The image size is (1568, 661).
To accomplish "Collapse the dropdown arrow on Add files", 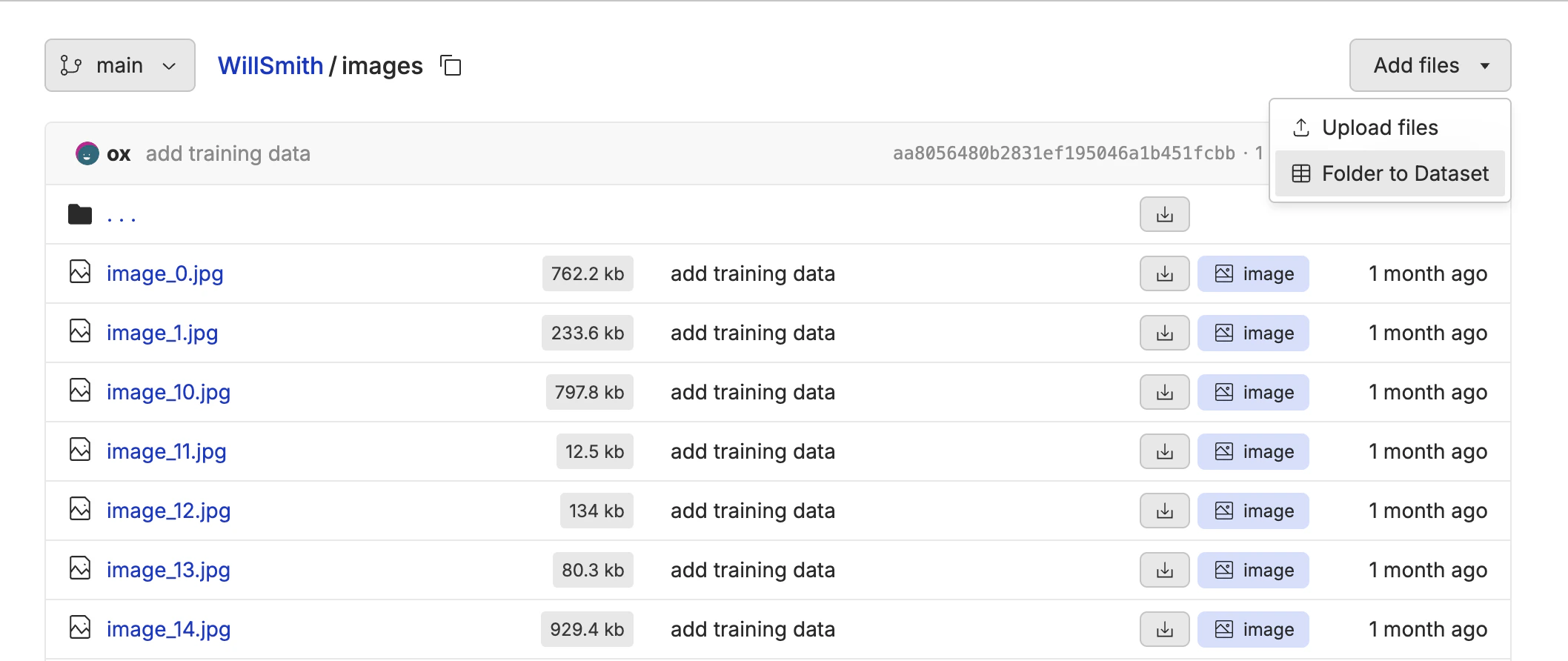I will pyautogui.click(x=1485, y=66).
